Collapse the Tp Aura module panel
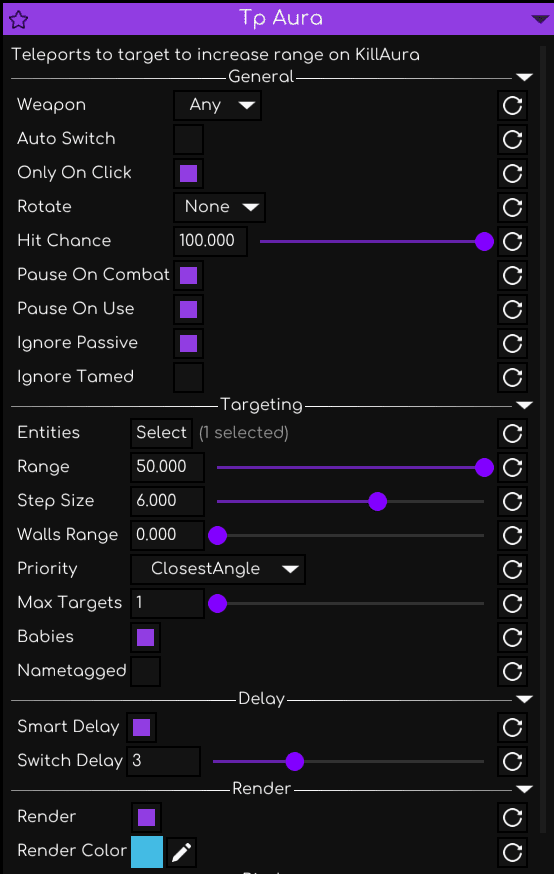 (x=540, y=20)
